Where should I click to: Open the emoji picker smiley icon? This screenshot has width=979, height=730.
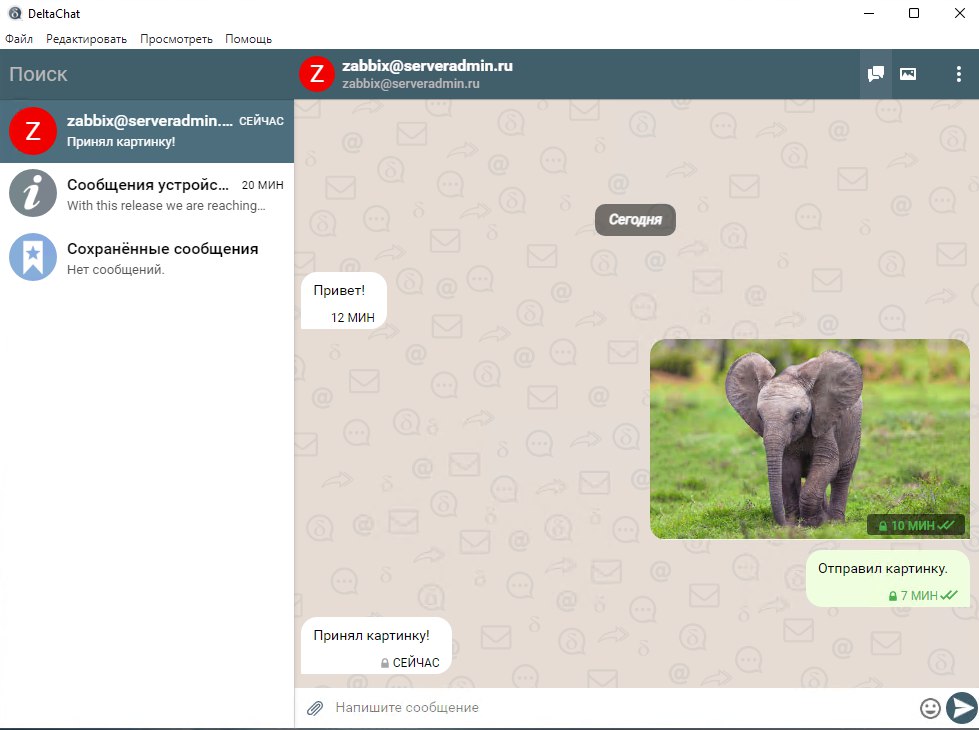(930, 708)
